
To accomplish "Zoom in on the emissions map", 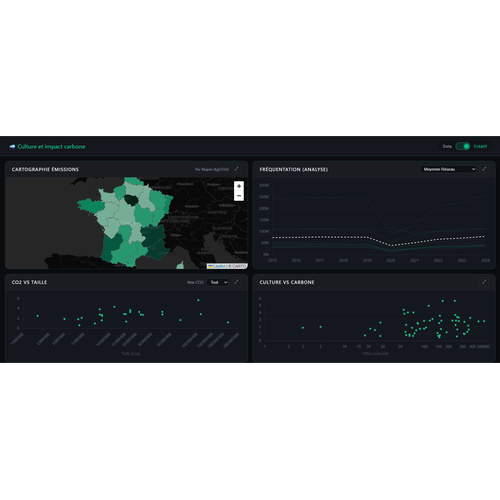I will pos(239,186).
